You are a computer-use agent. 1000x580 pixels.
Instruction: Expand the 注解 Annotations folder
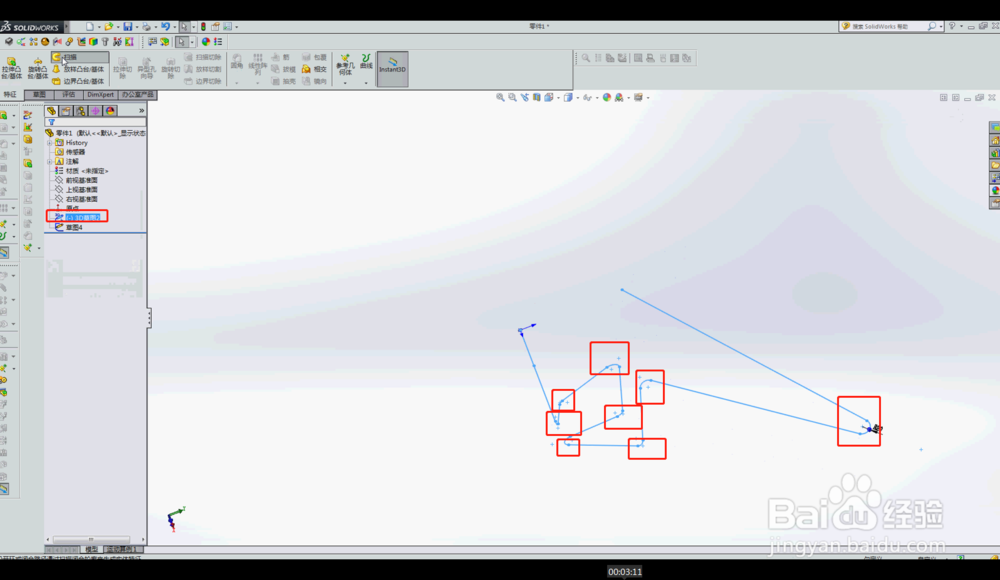pyautogui.click(x=50, y=161)
